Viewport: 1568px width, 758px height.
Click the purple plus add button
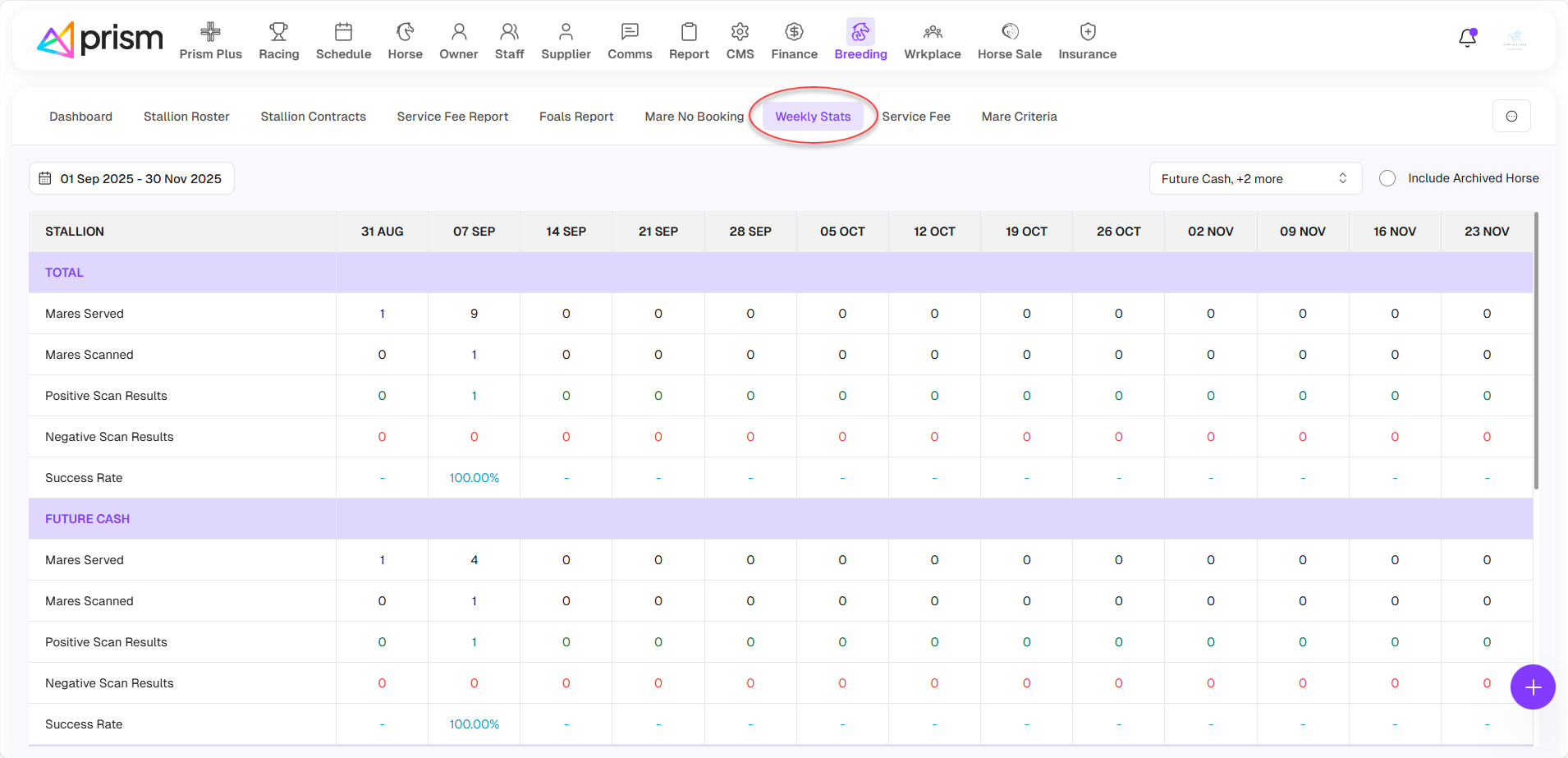1532,687
